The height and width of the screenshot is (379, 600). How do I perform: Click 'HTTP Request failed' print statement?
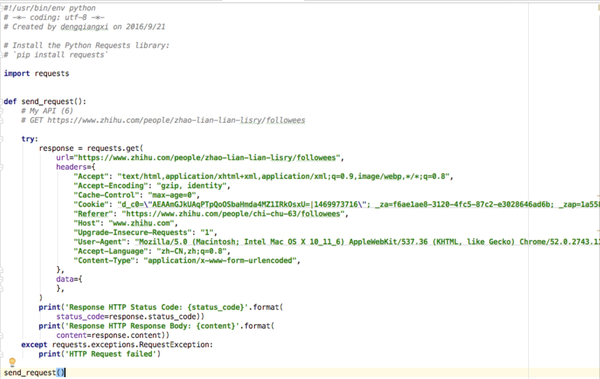pos(99,354)
